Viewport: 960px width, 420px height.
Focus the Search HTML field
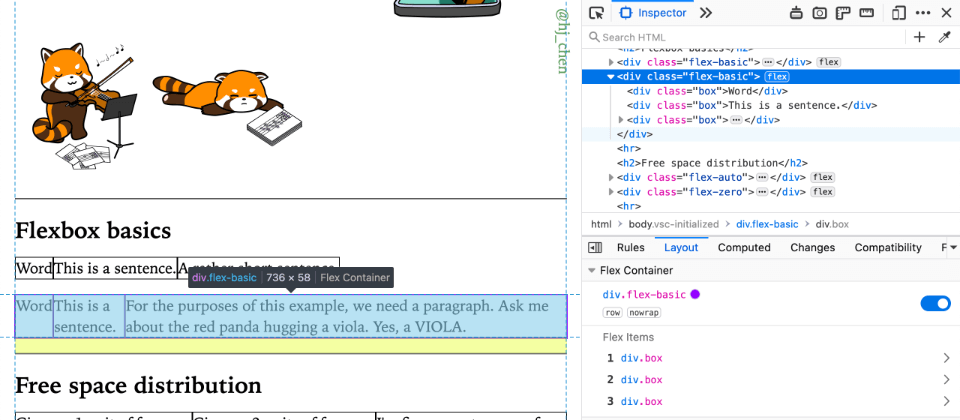pos(746,37)
